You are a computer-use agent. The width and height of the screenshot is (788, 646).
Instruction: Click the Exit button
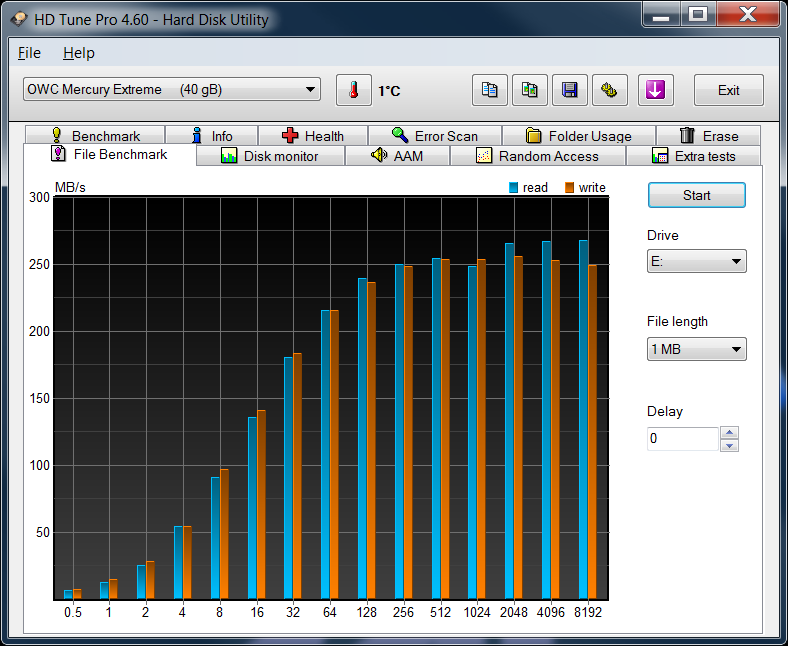click(728, 90)
